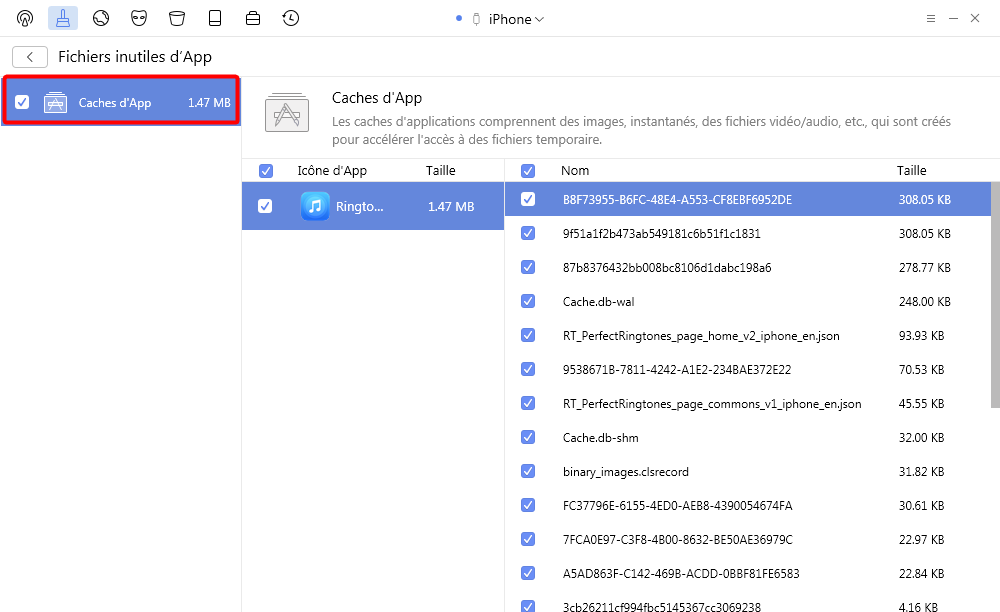Open the Silent Clean wireless icon in toolbar
Screen dimensions: 1000x612
tap(25, 18)
